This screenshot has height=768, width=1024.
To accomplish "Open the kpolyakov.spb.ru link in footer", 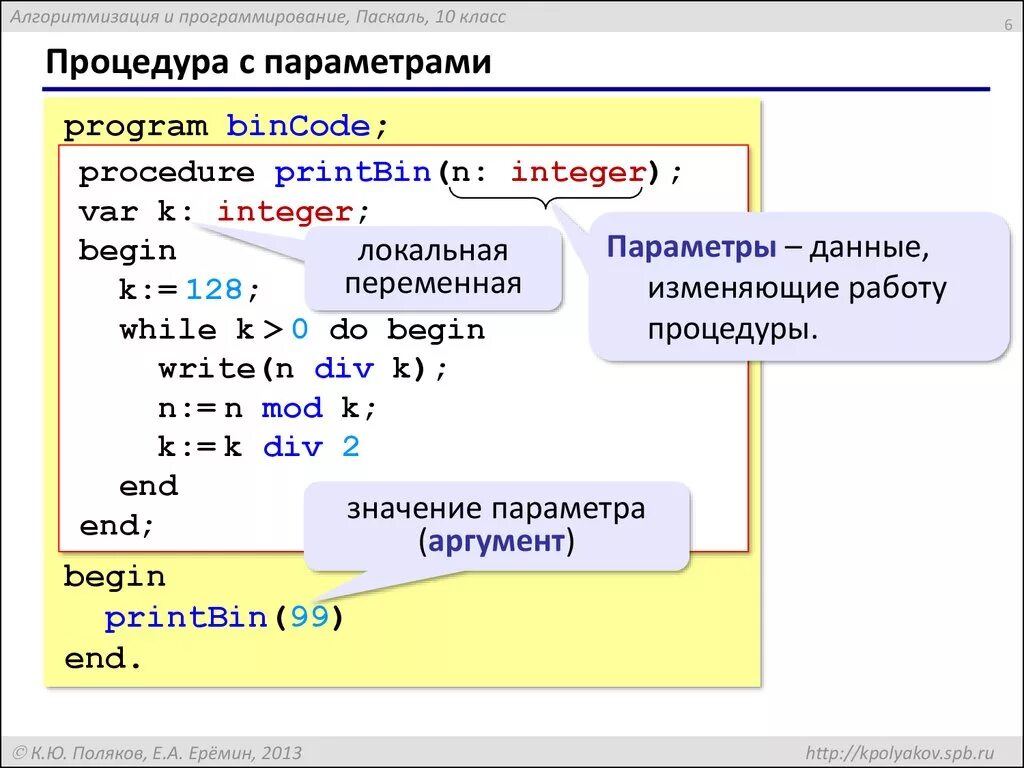I will tap(901, 752).
